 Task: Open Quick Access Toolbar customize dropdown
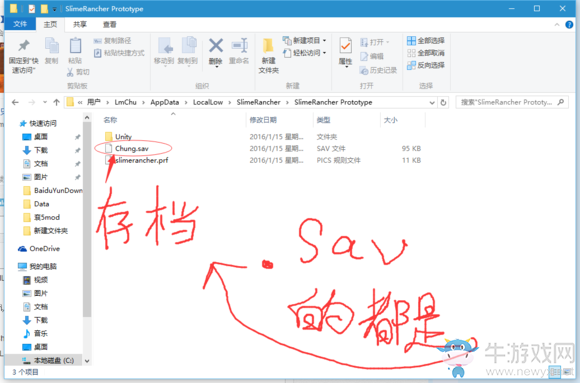[54, 9]
